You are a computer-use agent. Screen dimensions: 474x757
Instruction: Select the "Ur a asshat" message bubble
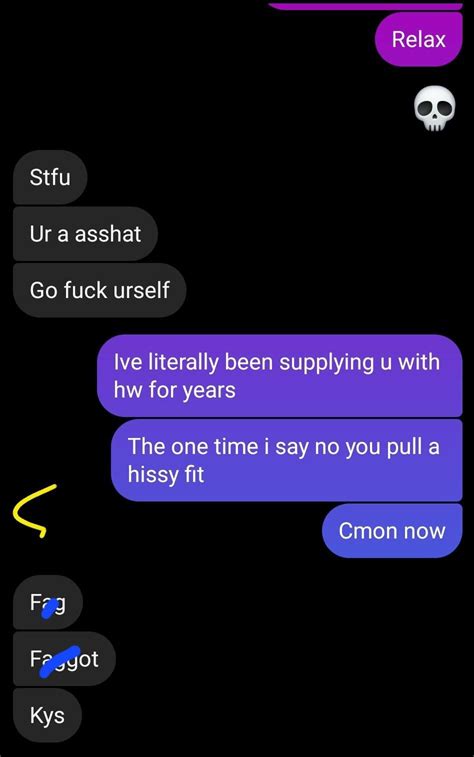85,234
